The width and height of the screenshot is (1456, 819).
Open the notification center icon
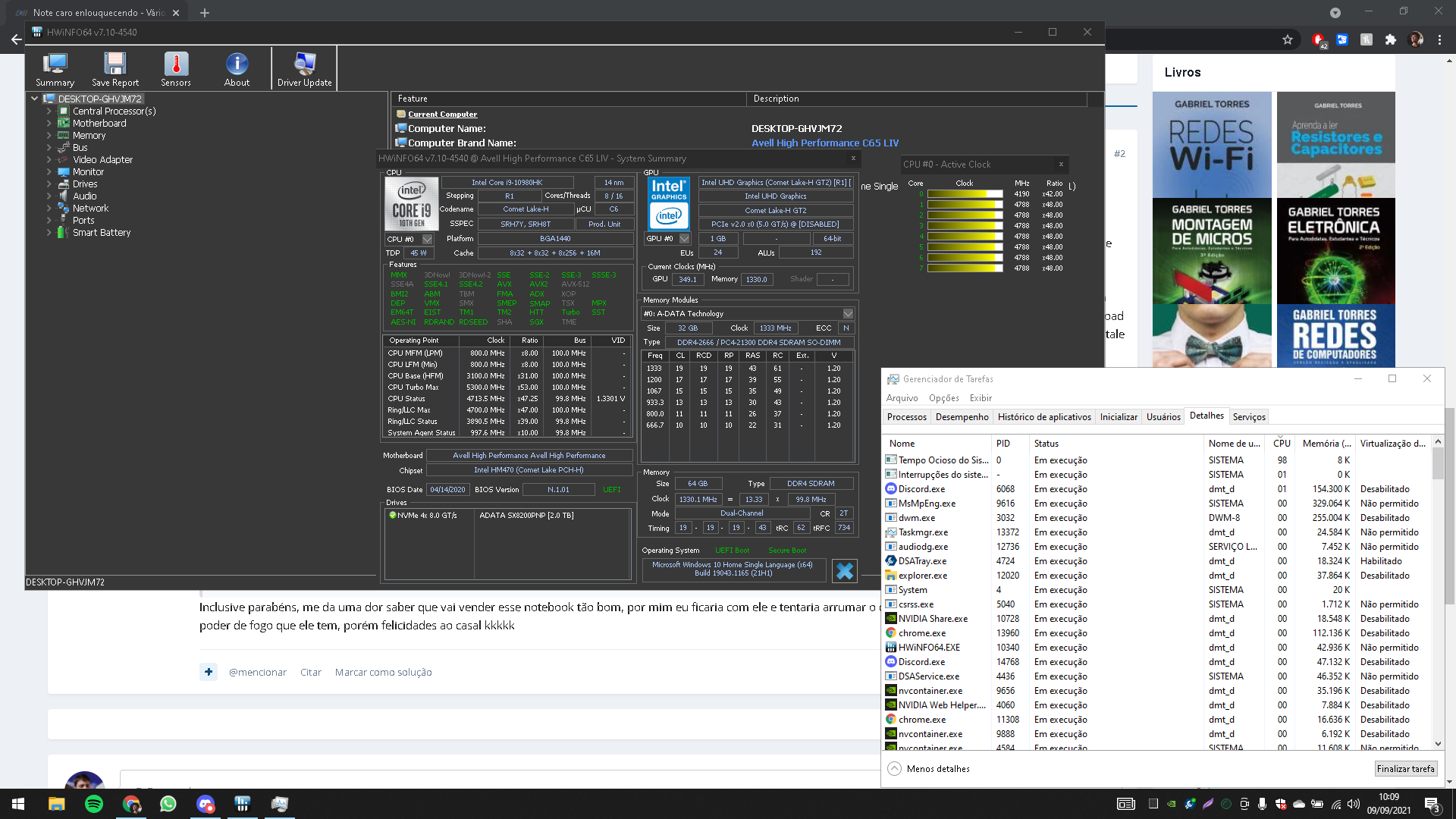pyautogui.click(x=1432, y=805)
